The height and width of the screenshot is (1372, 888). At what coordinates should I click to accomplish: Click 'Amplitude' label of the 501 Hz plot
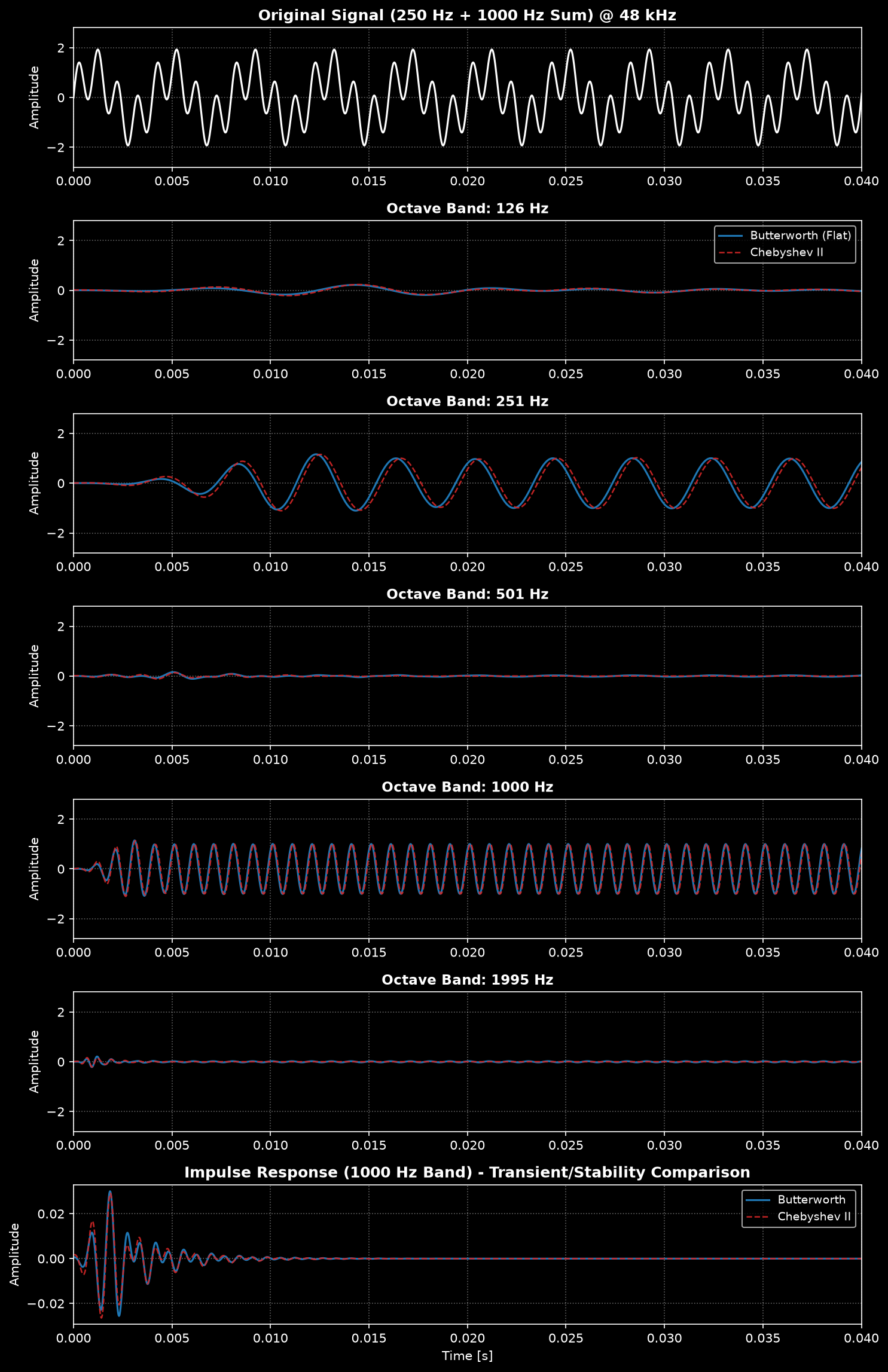[34, 676]
